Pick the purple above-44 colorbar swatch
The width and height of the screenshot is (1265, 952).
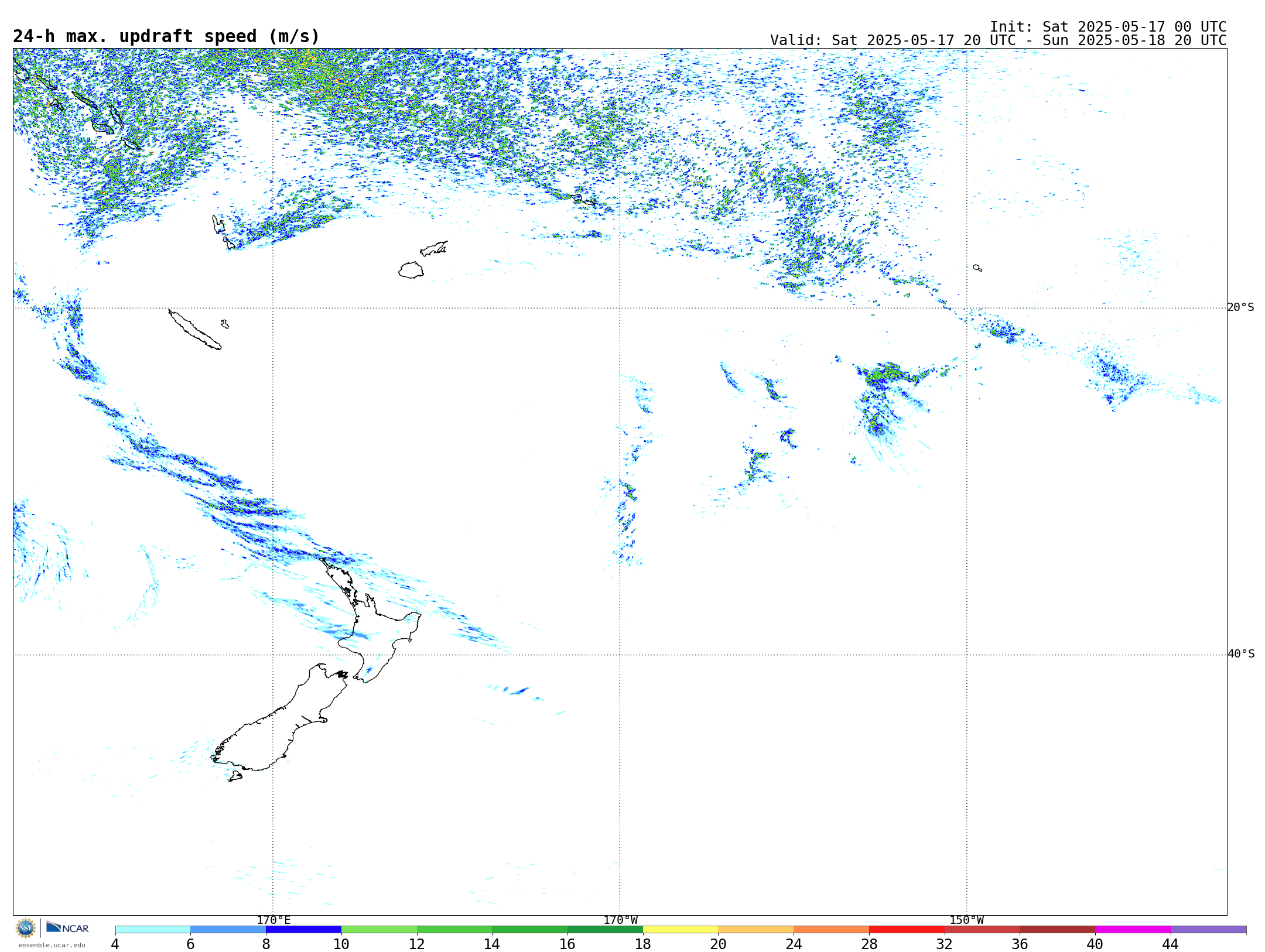pos(1208,930)
